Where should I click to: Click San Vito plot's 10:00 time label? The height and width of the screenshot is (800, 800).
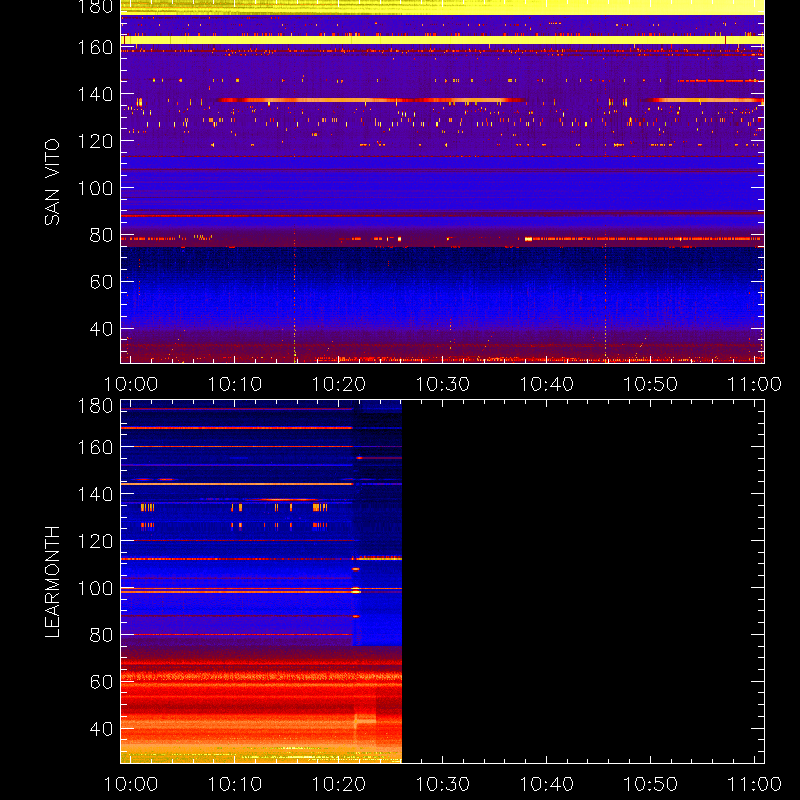pyautogui.click(x=131, y=384)
